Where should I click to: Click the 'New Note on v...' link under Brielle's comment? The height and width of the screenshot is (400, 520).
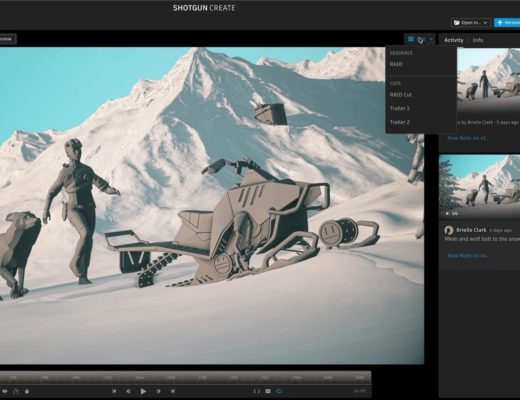[x=468, y=255]
